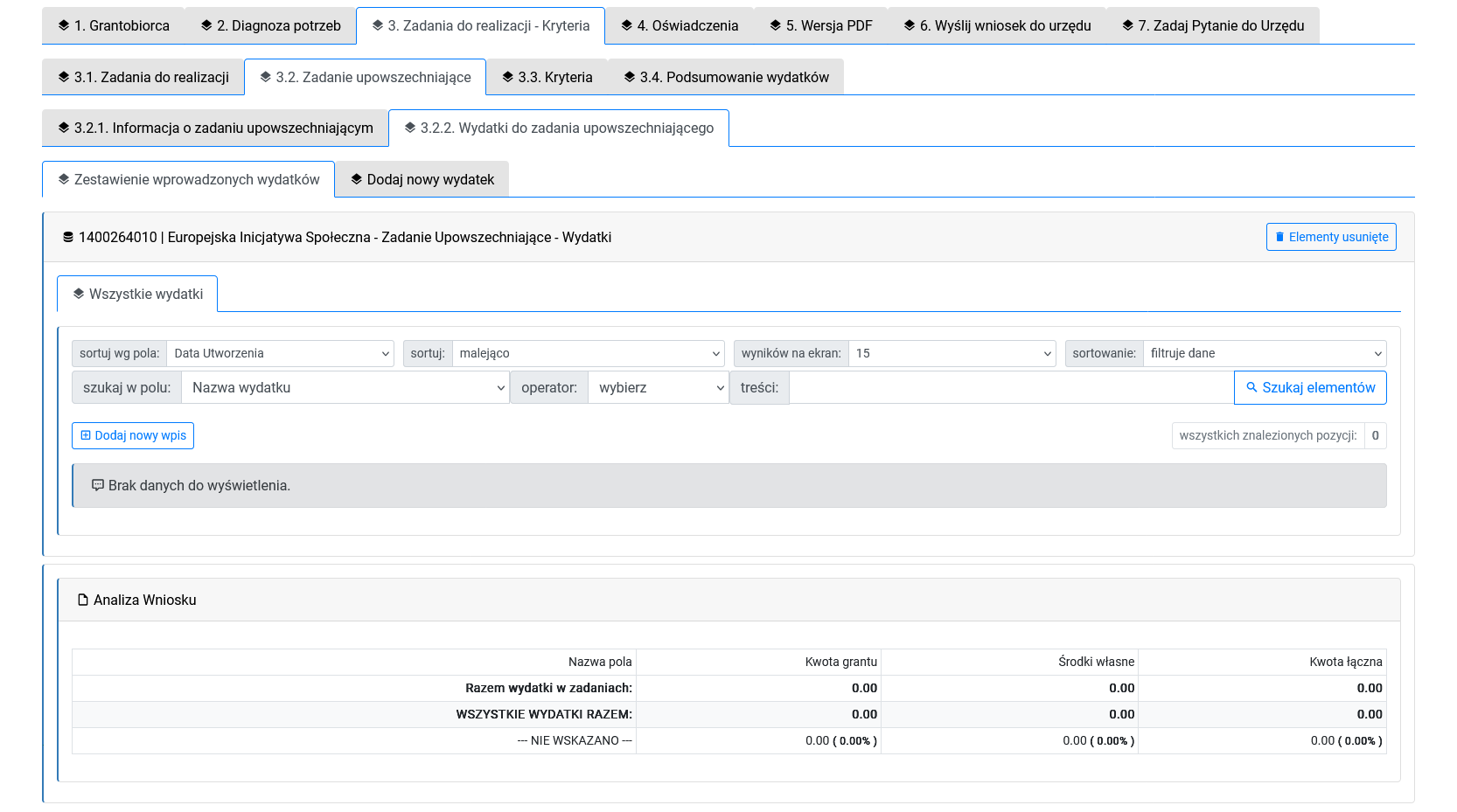Screen dimensions: 1457x812
Task: Open the 6. Wyślij wniosek do urzędu tab
Action: click(997, 25)
